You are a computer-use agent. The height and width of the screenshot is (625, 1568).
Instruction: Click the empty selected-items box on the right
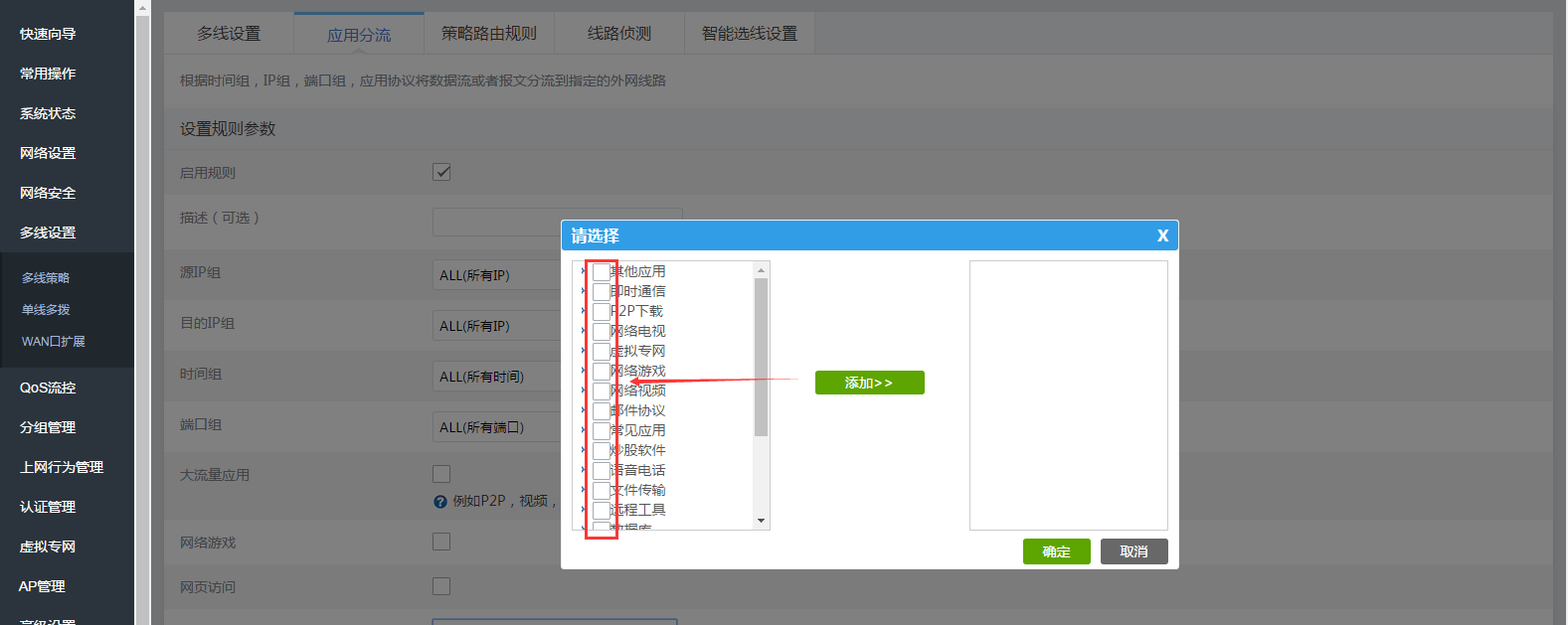click(x=1068, y=395)
